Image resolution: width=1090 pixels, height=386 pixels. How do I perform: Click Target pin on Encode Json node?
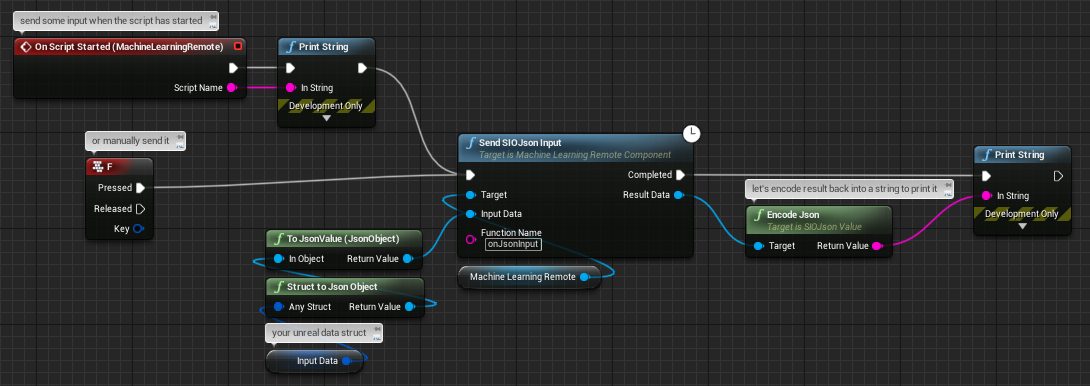point(758,246)
